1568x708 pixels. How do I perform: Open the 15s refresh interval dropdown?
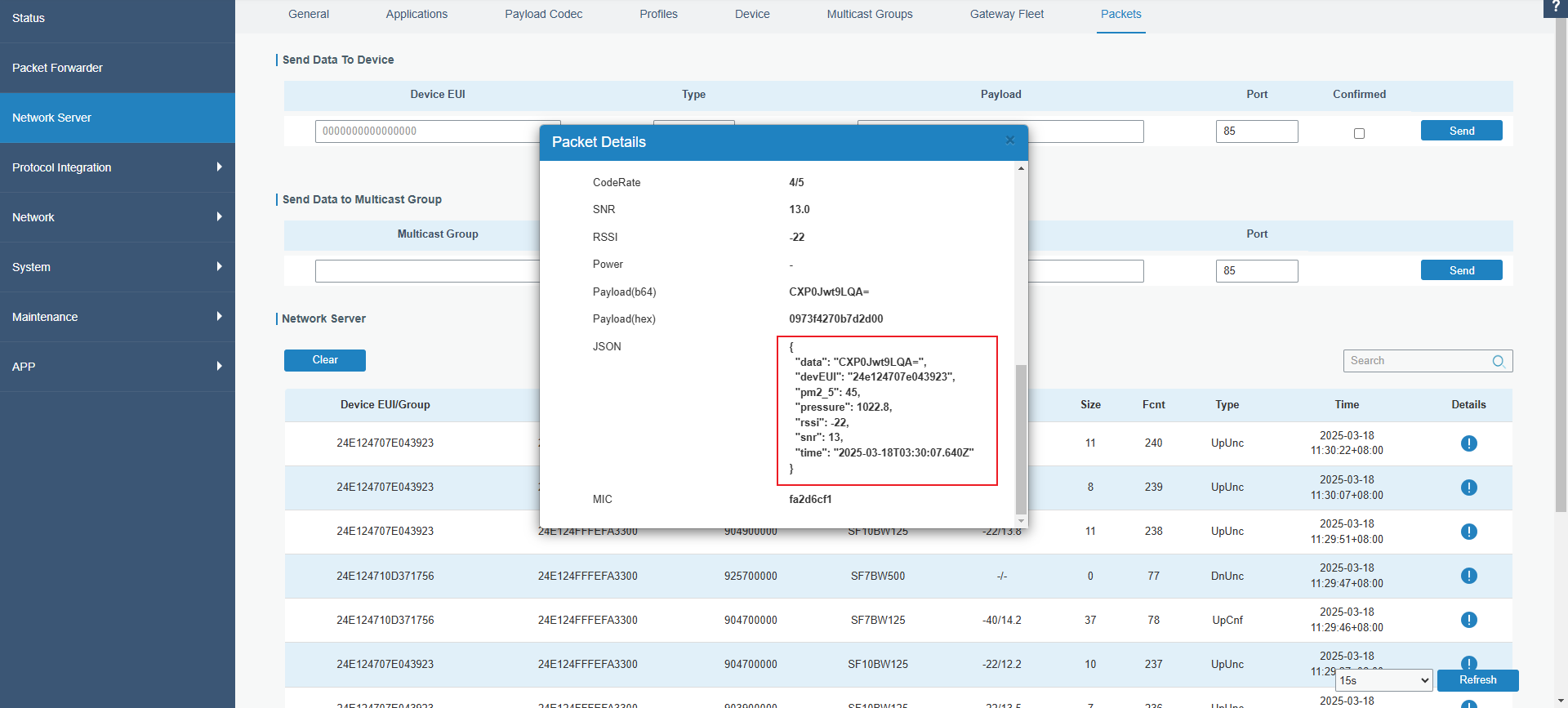pyautogui.click(x=1384, y=680)
